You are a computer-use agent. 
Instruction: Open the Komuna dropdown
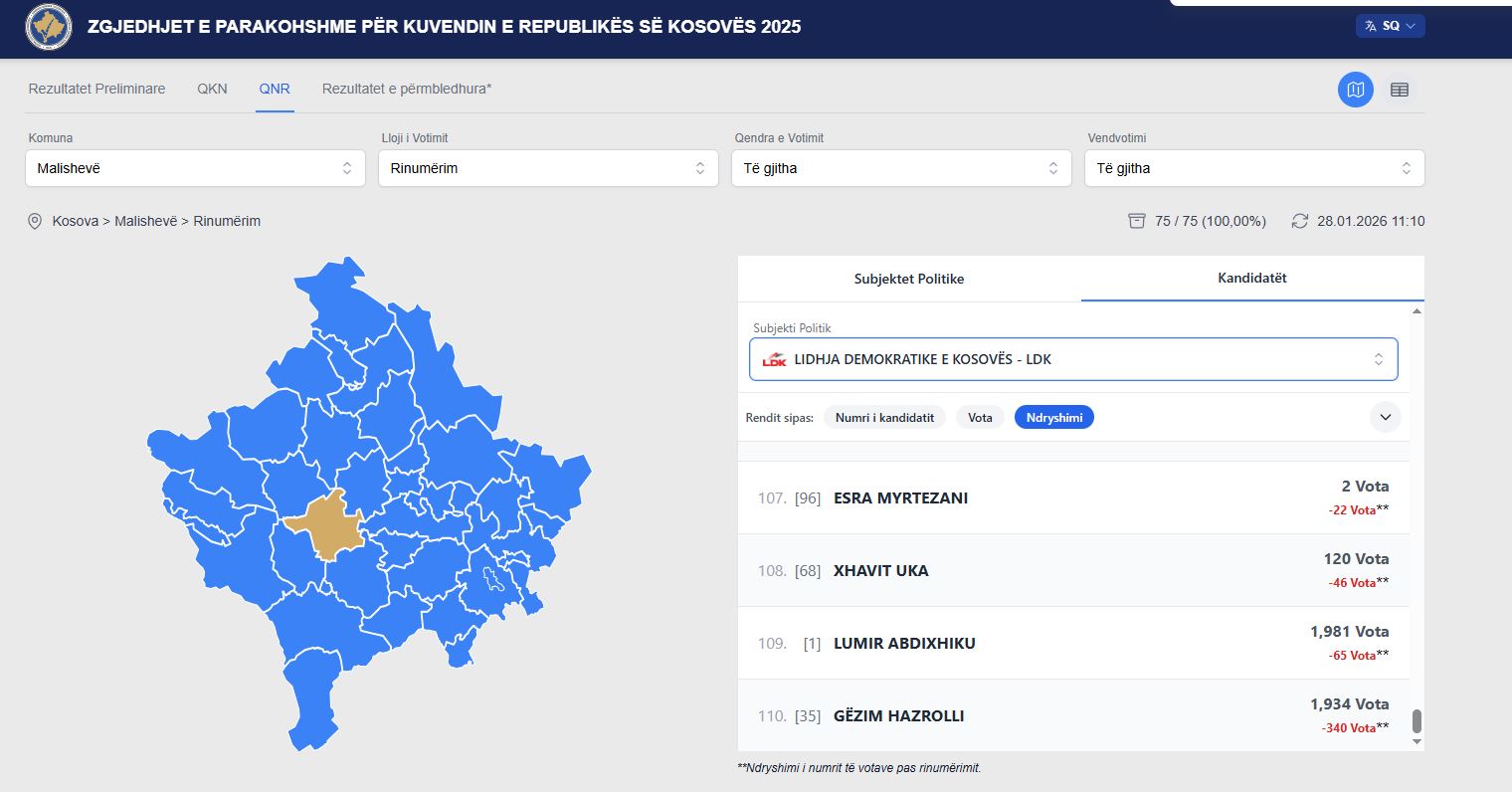(x=195, y=168)
